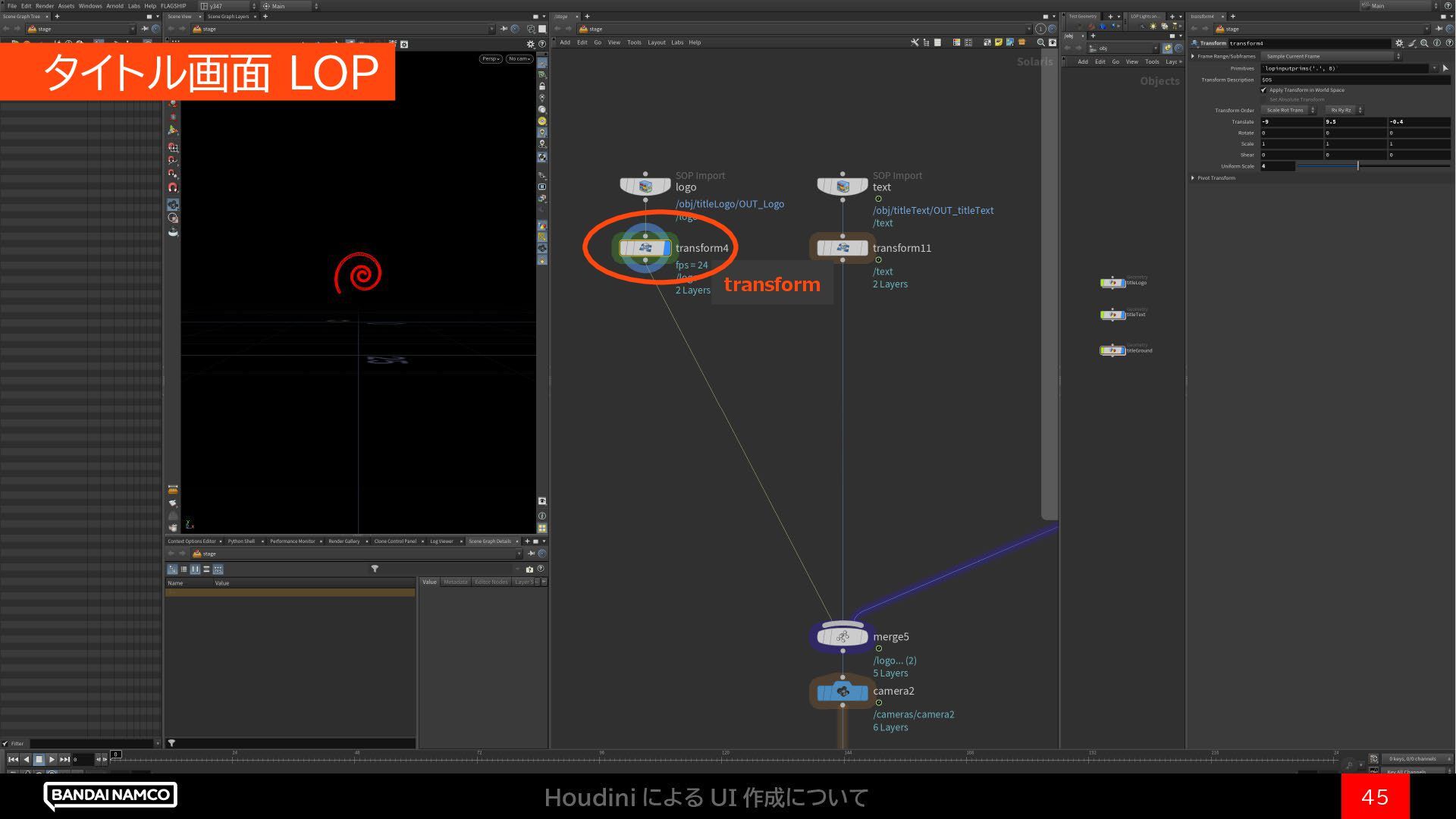
Task: Click the transform4 node icon
Action: pyautogui.click(x=645, y=248)
